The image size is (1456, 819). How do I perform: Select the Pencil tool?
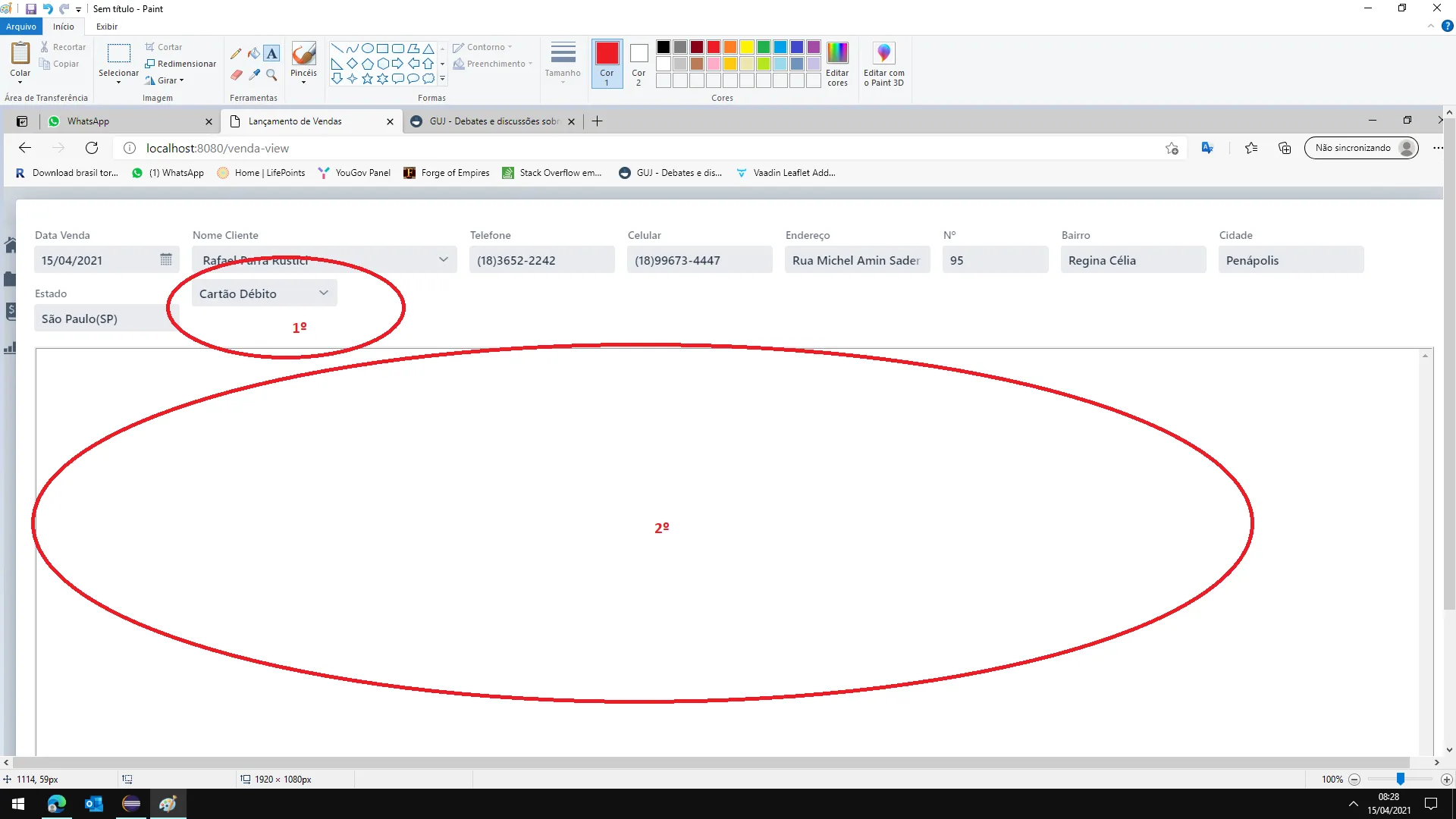pos(236,54)
